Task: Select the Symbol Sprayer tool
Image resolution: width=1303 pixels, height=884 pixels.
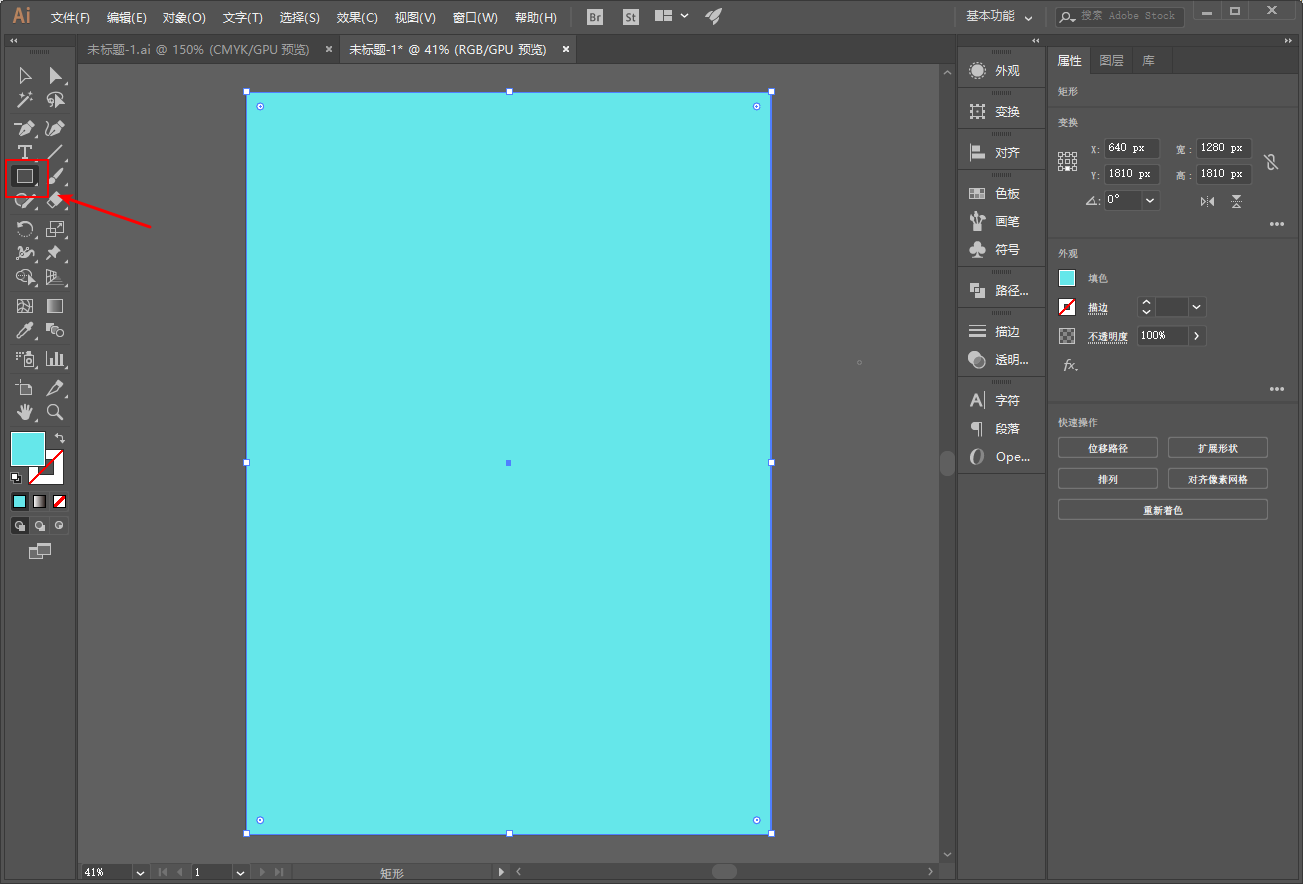Action: (x=25, y=358)
